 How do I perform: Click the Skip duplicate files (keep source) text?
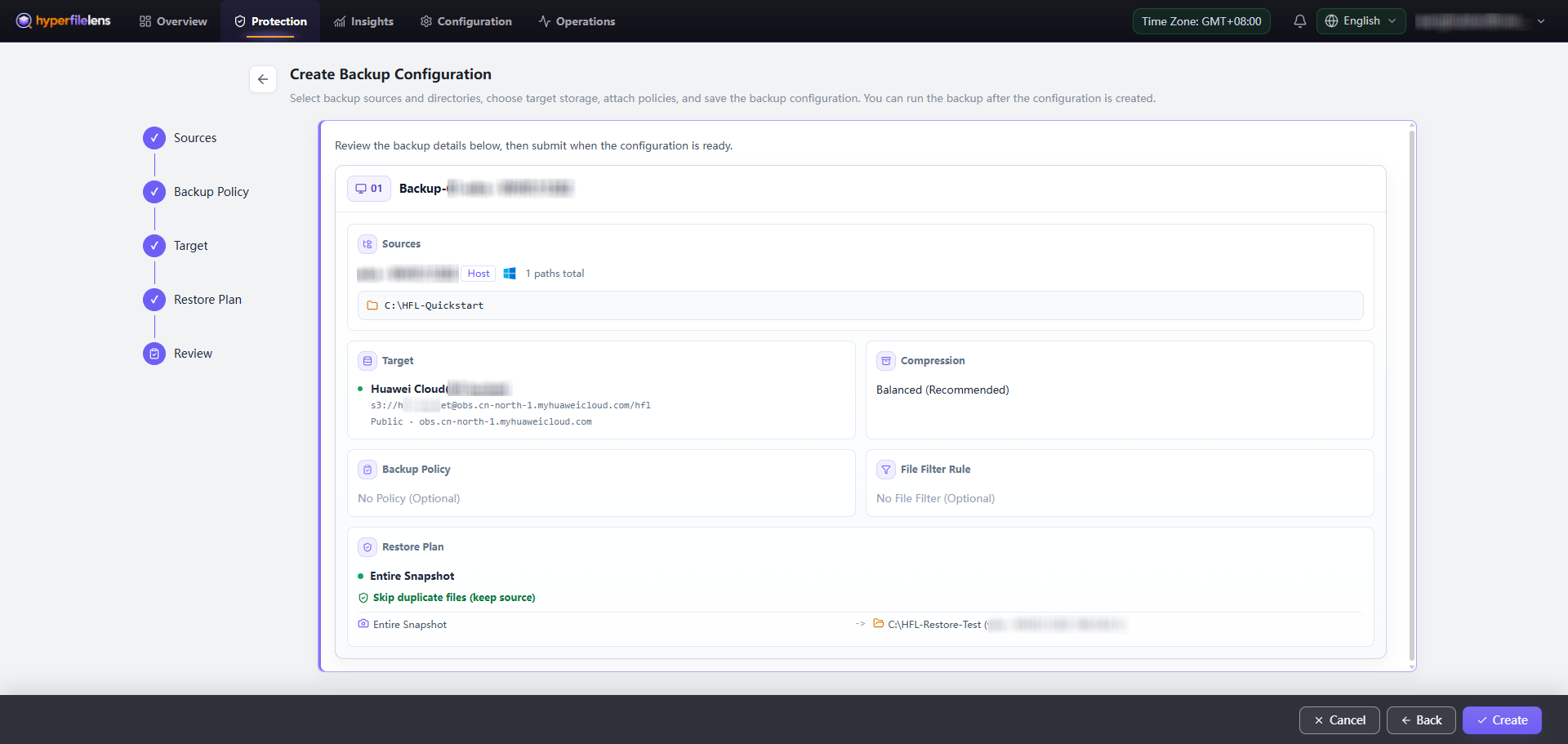pos(454,598)
